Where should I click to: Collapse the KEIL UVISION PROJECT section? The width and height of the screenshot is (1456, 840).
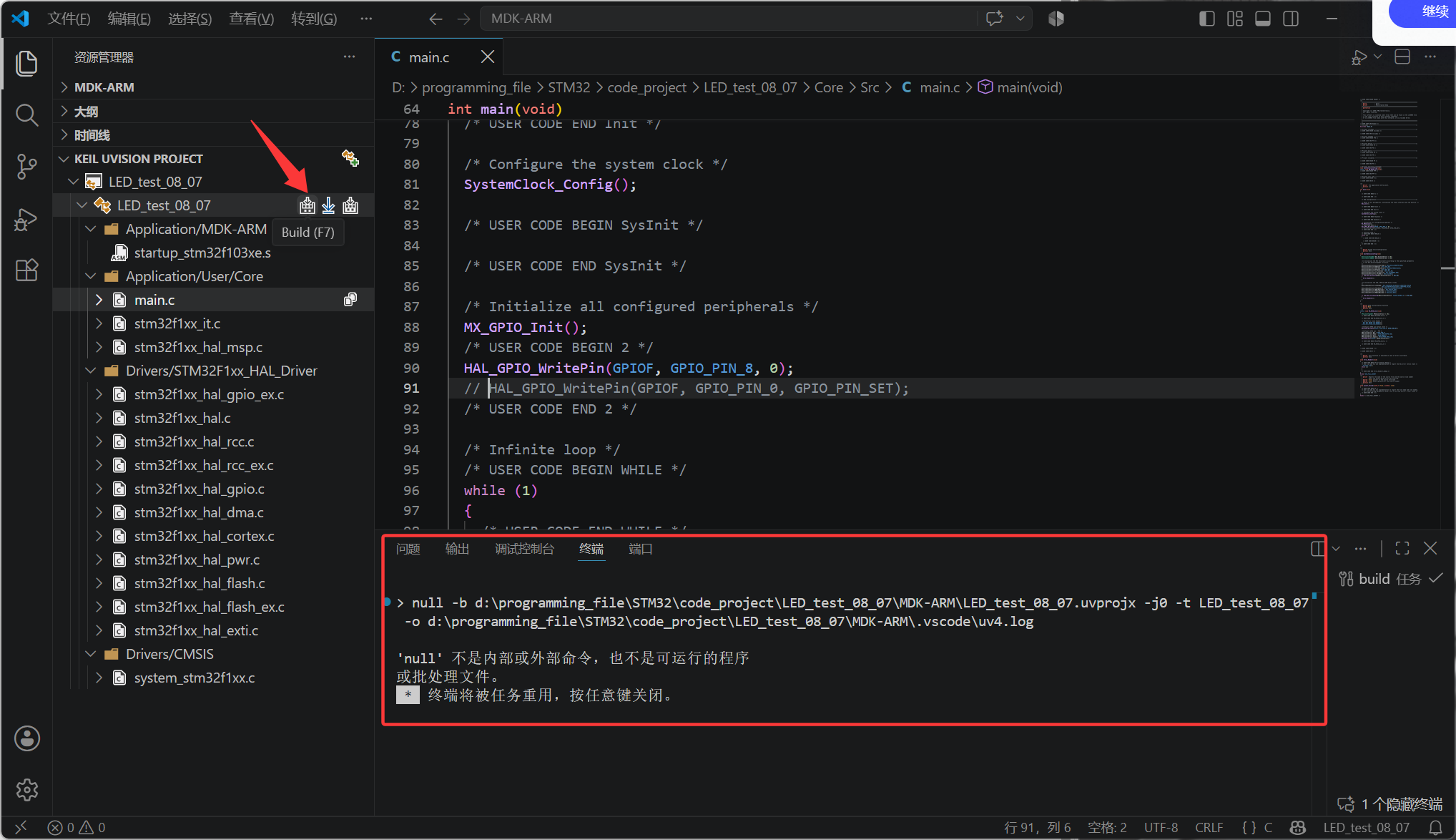(64, 159)
